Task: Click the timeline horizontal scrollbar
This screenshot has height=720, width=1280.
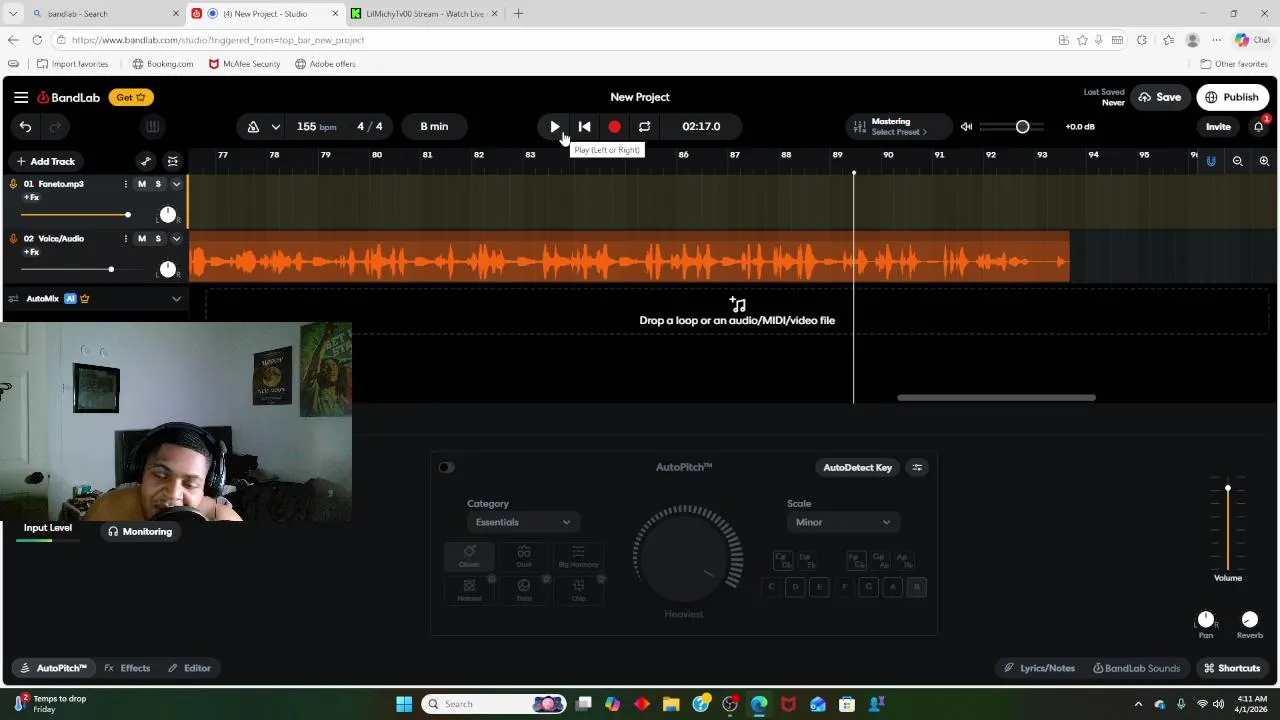Action: pyautogui.click(x=996, y=398)
